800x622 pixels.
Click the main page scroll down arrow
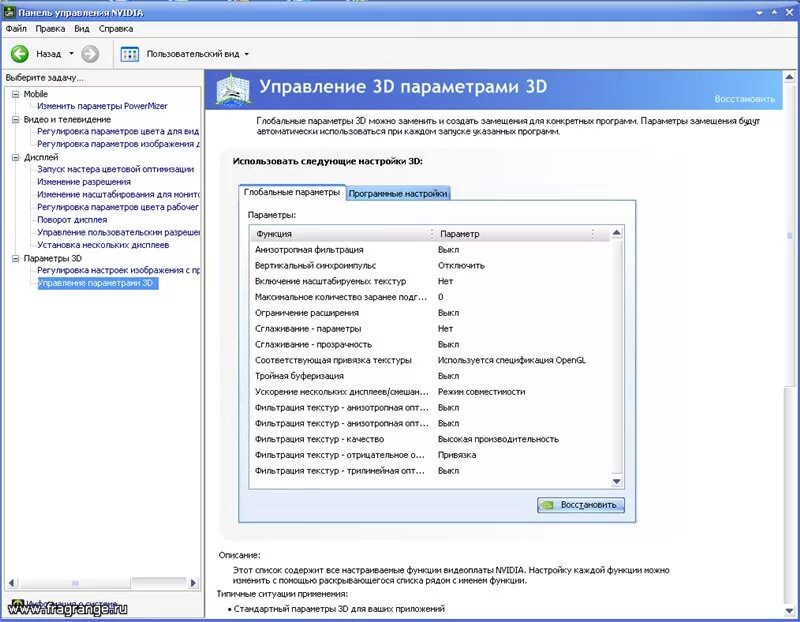pyautogui.click(x=789, y=610)
